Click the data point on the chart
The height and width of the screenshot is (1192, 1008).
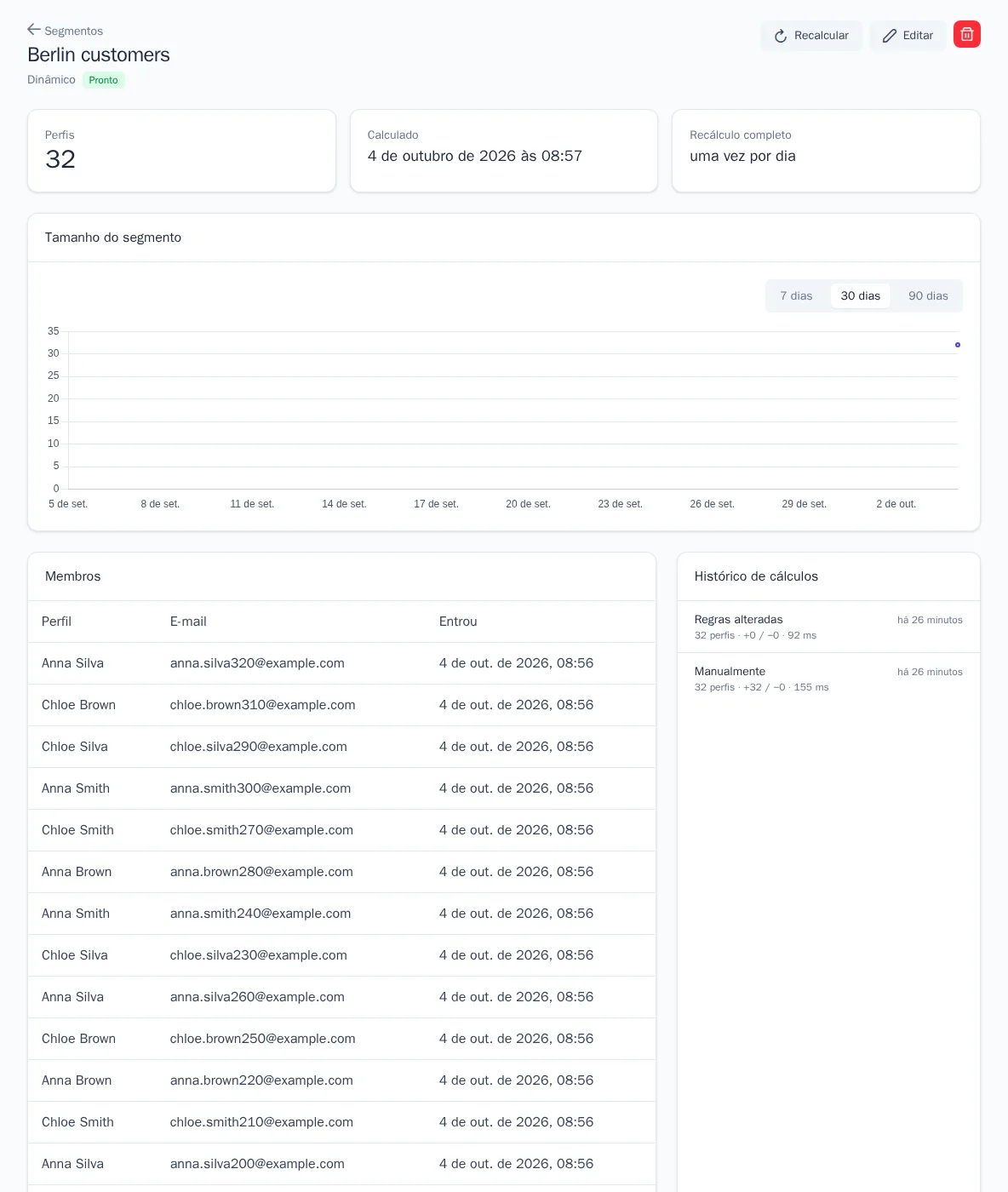point(958,345)
